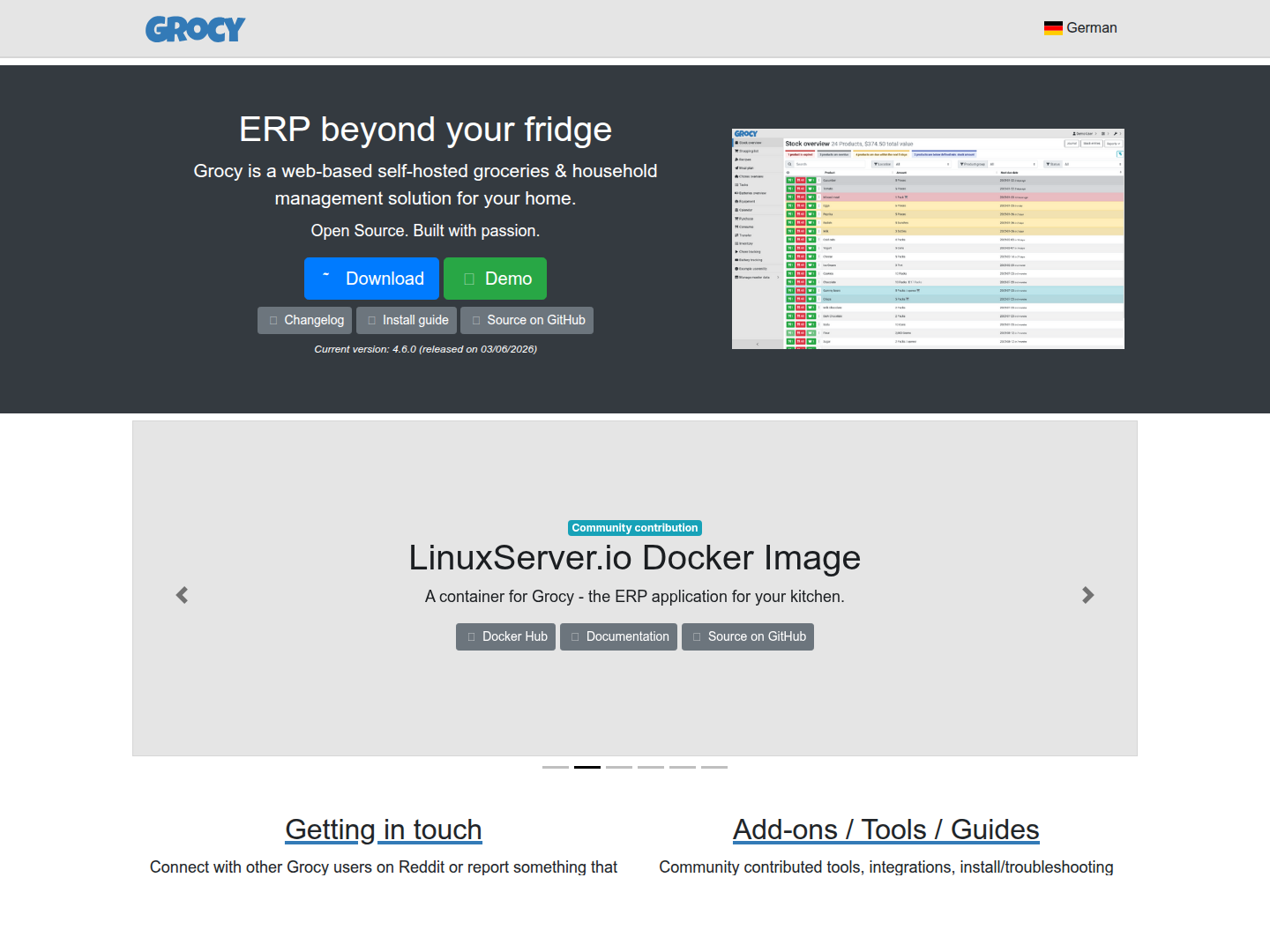Click 'Community contributed tools, integrations' text
1270x952 pixels.
886,867
